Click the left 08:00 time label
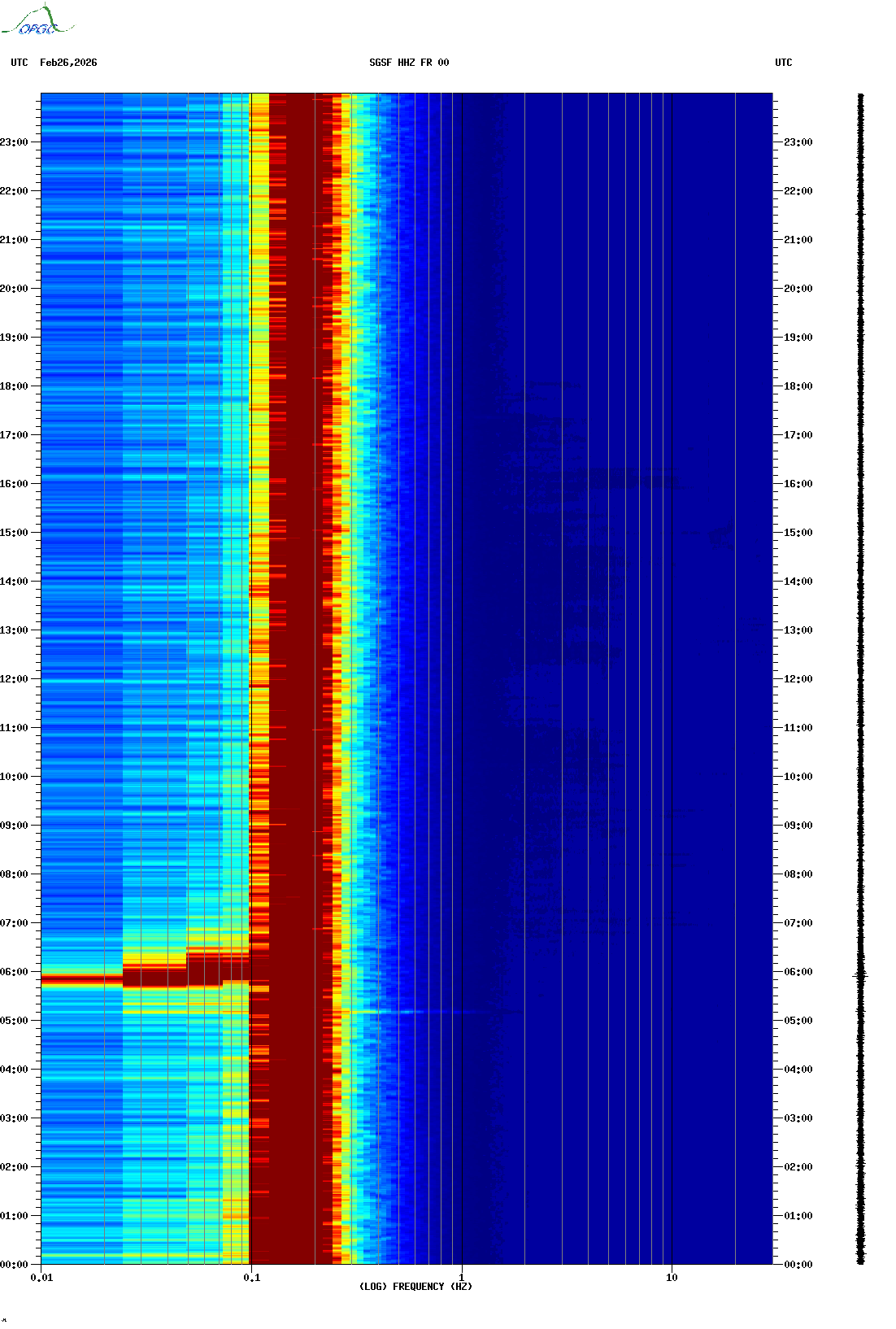This screenshot has width=896, height=1329. tap(14, 874)
